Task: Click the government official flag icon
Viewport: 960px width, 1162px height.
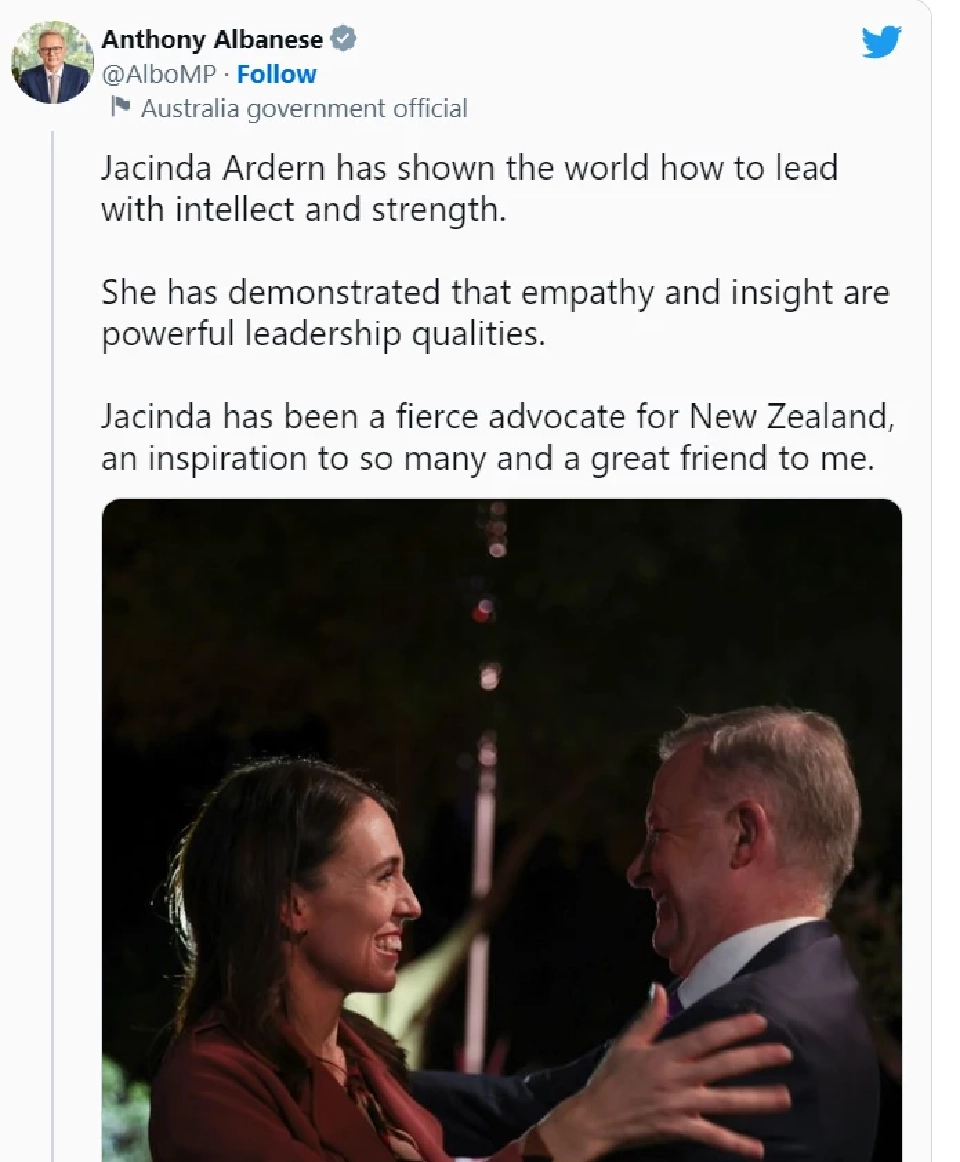Action: click(121, 107)
